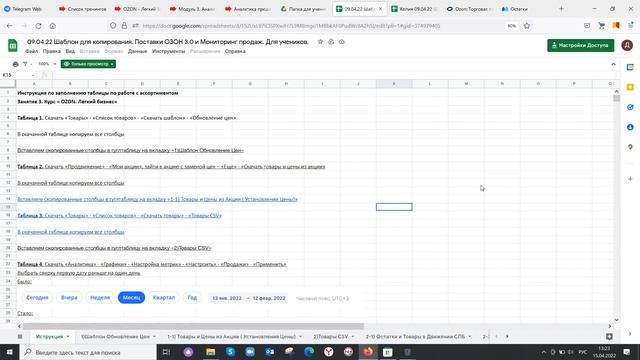Open the 'Иструкция' sheet tab menu arrow
Screen dimensions: 640x360
[68, 336]
